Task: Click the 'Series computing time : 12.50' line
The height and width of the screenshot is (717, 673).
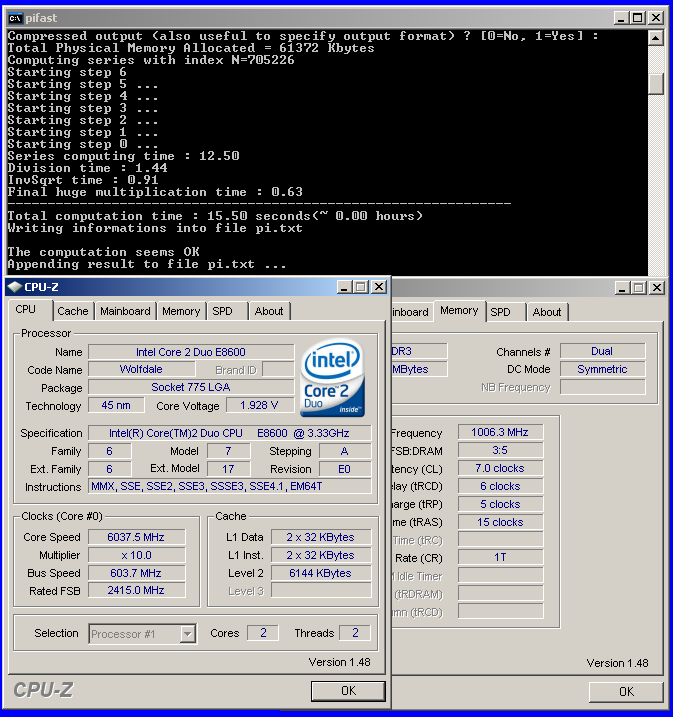Action: pyautogui.click(x=123, y=156)
